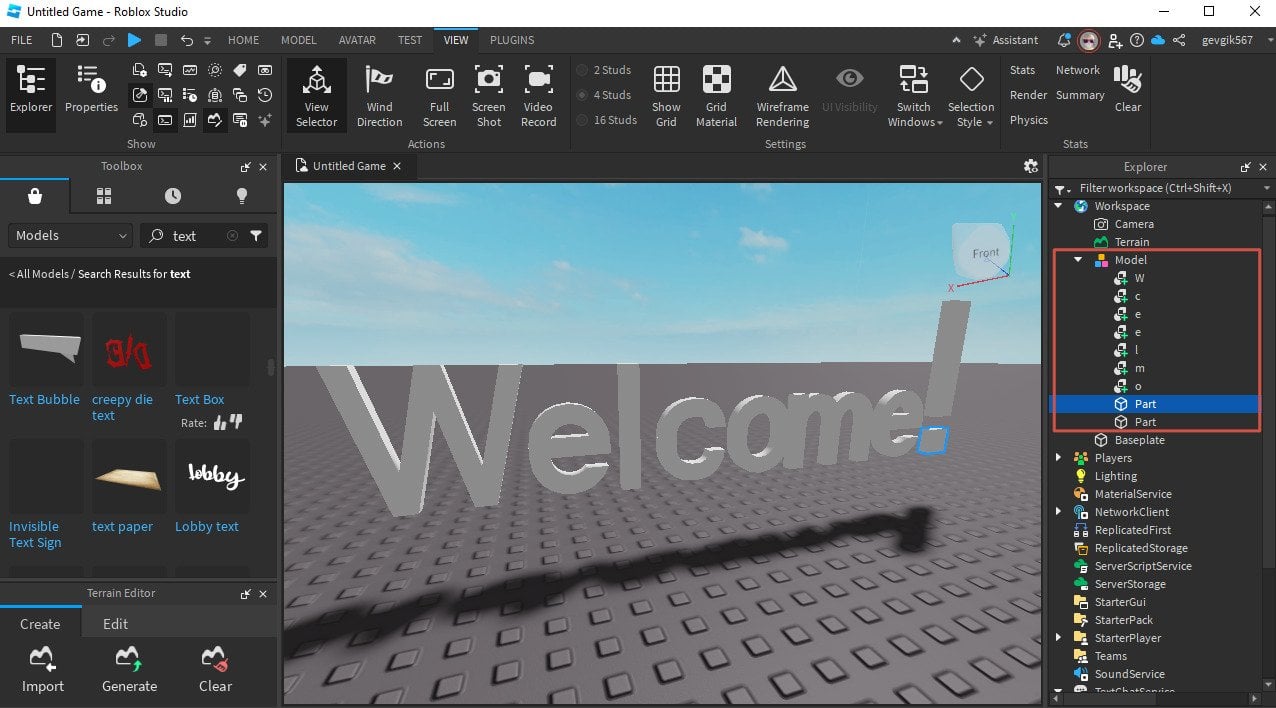The width and height of the screenshot is (1276, 708).
Task: Select the 2 Studs grid option
Action: (605, 70)
